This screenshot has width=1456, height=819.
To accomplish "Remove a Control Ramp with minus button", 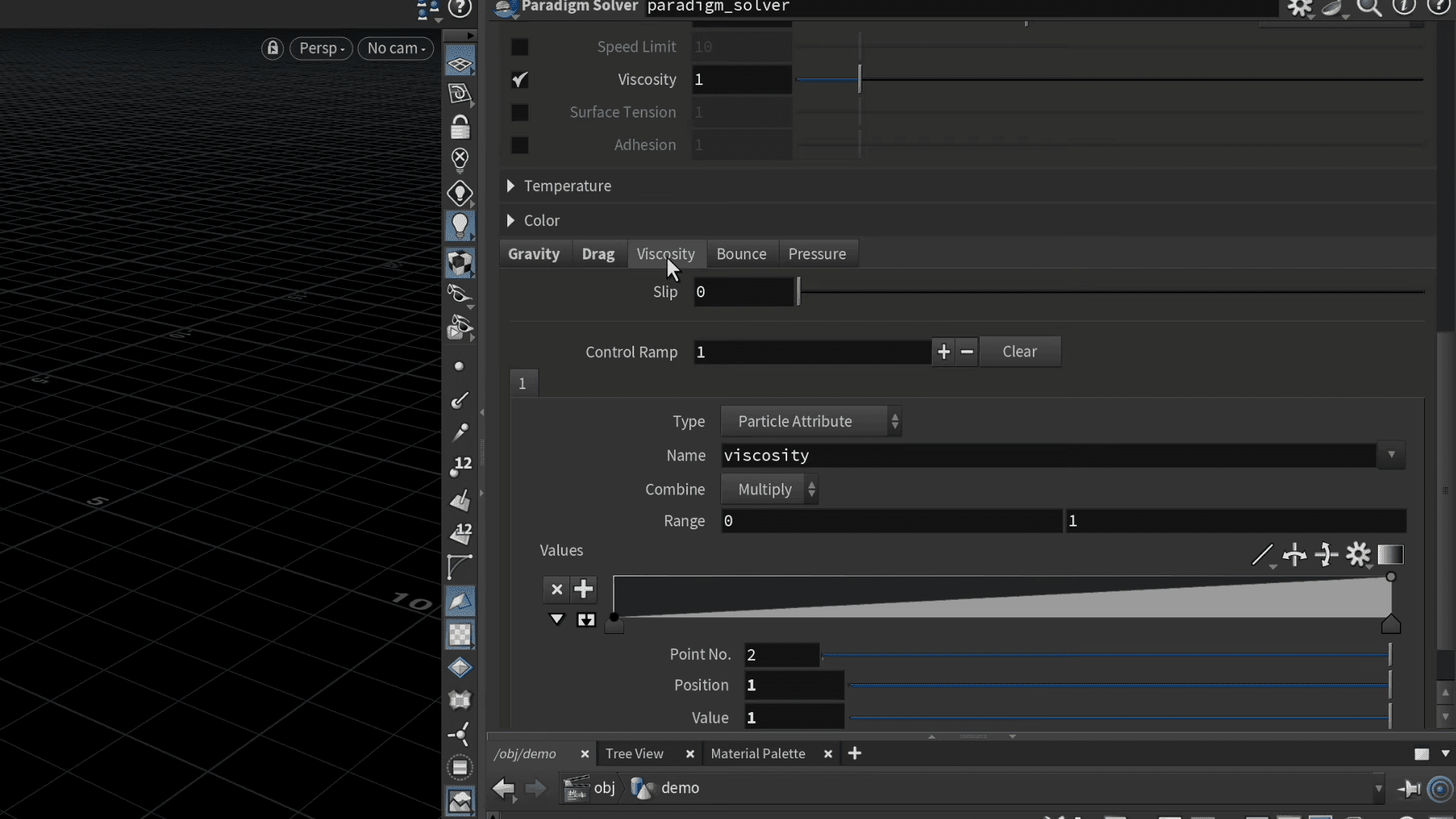I will 967,352.
